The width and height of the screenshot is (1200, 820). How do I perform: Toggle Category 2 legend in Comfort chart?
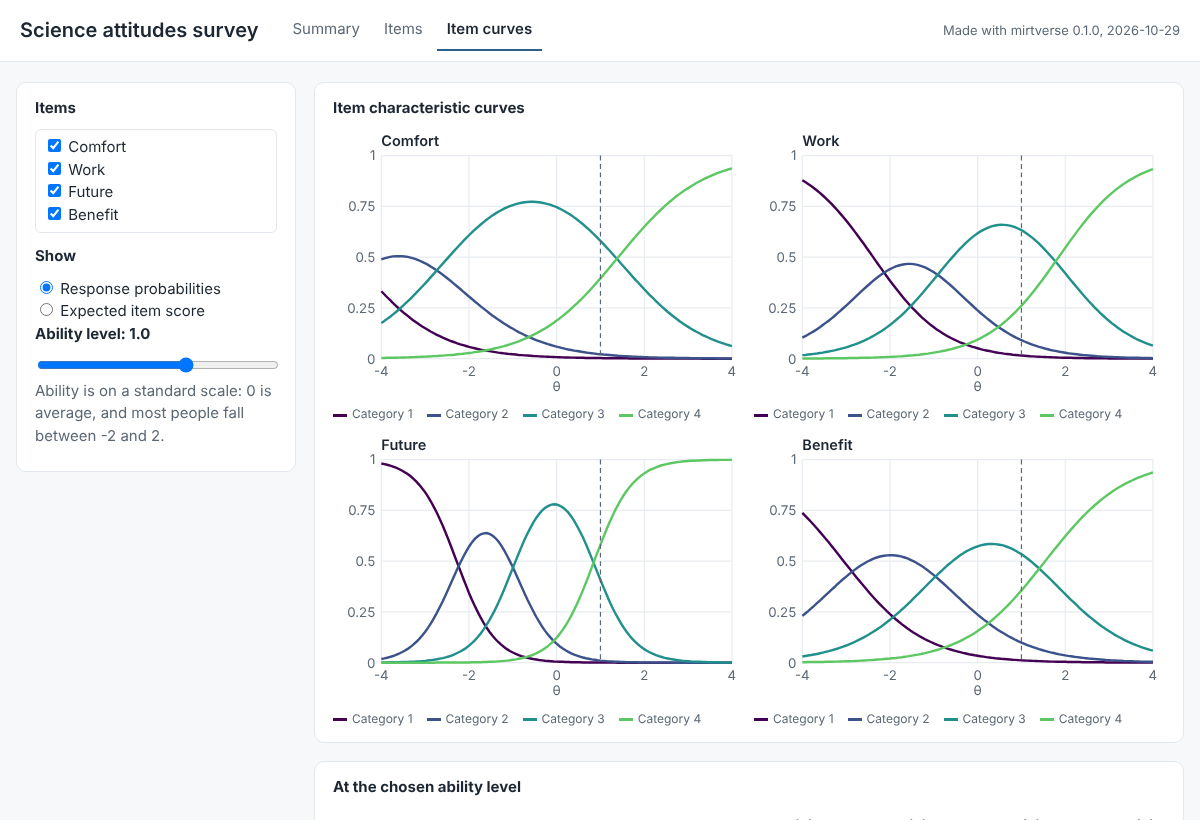coord(468,414)
